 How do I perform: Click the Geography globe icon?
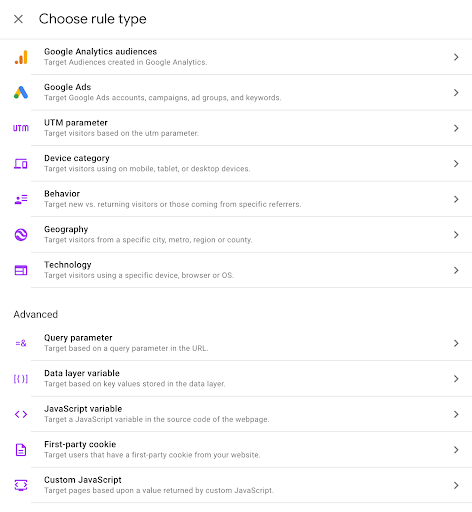pos(21,235)
